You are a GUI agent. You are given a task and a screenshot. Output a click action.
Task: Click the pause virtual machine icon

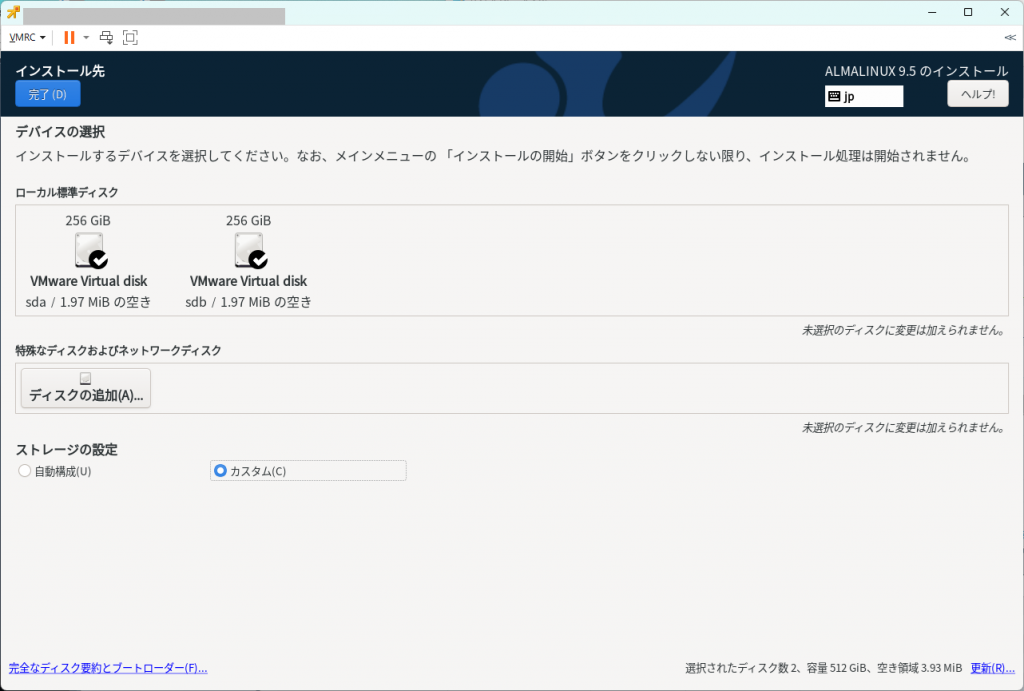tap(69, 38)
